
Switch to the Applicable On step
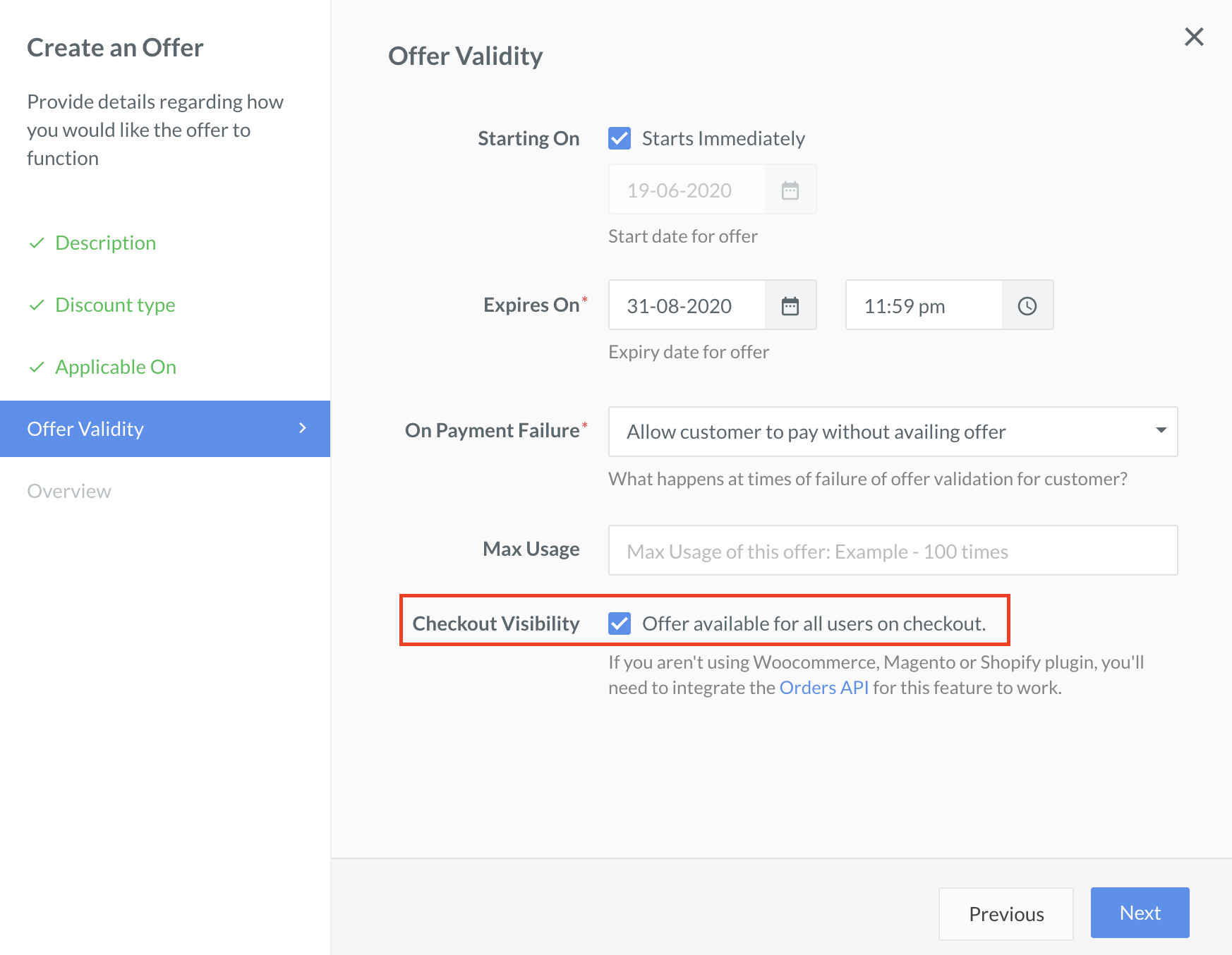(x=116, y=367)
